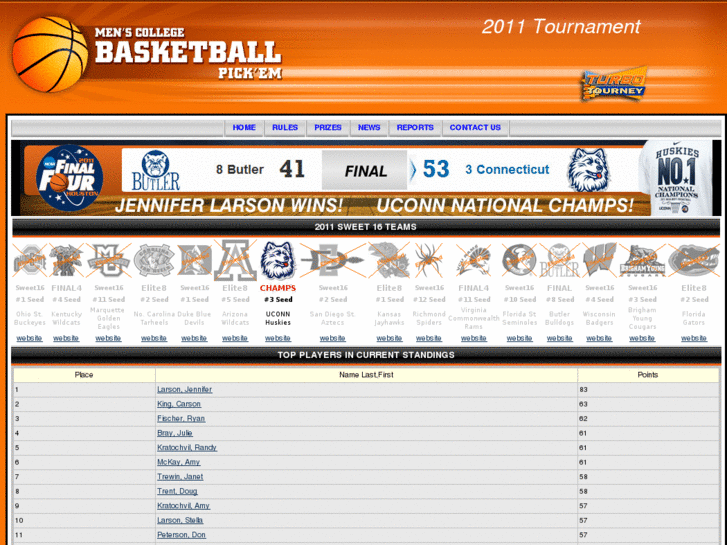Open Marquette Golden Eagles website link

108,338
